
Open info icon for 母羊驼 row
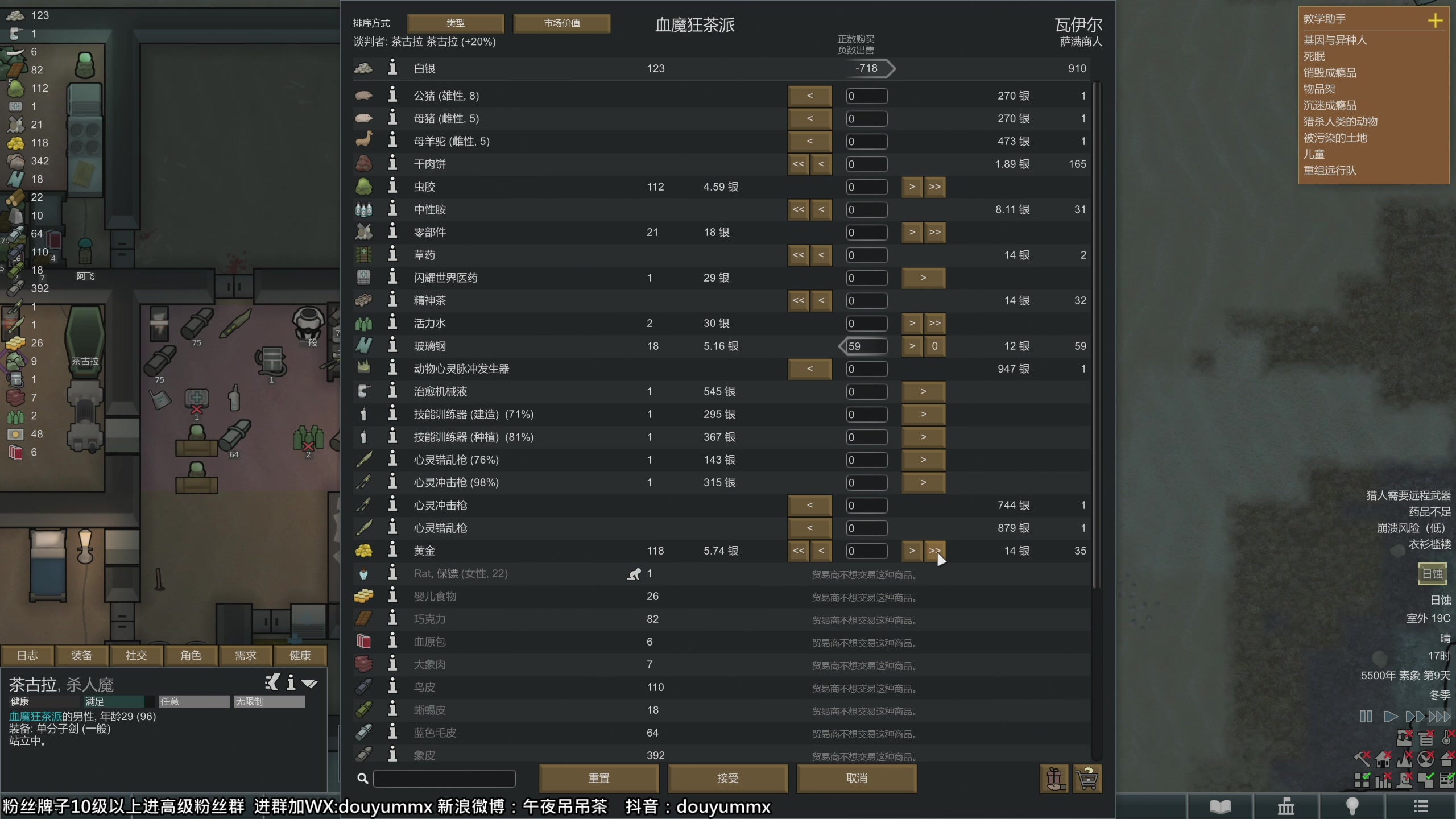click(392, 140)
